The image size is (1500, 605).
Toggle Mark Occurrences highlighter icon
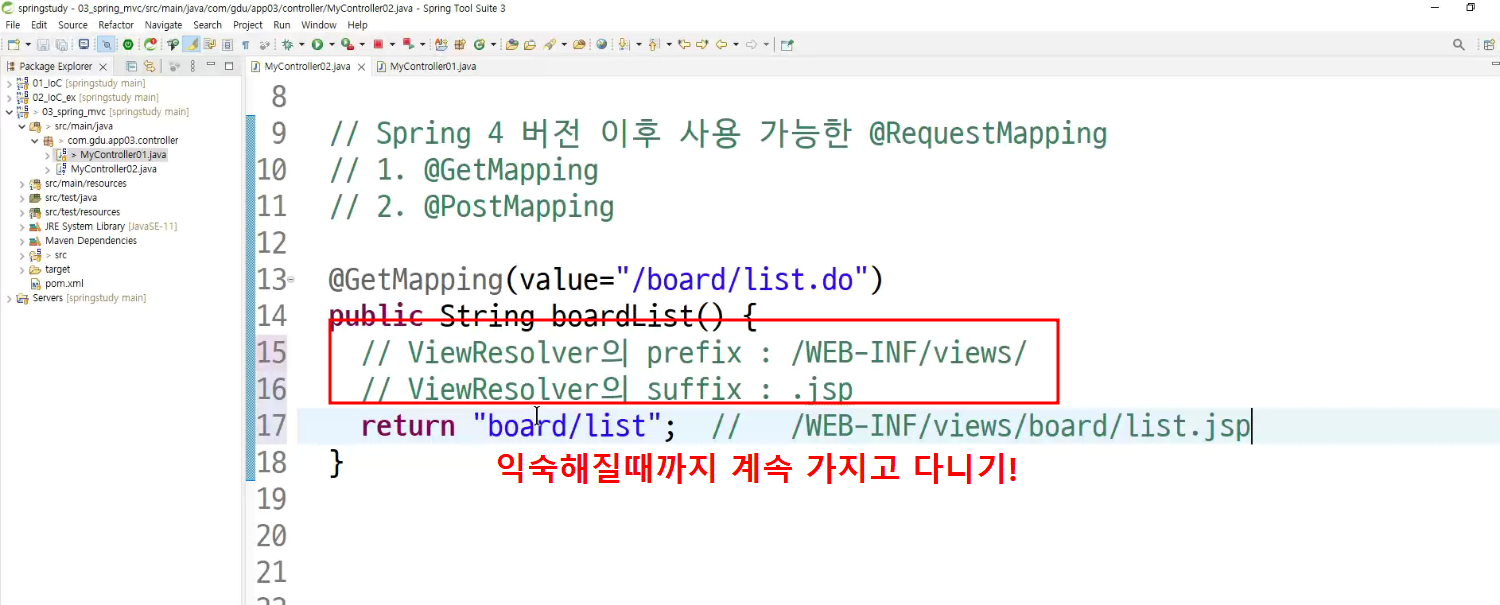pyautogui.click(x=191, y=44)
